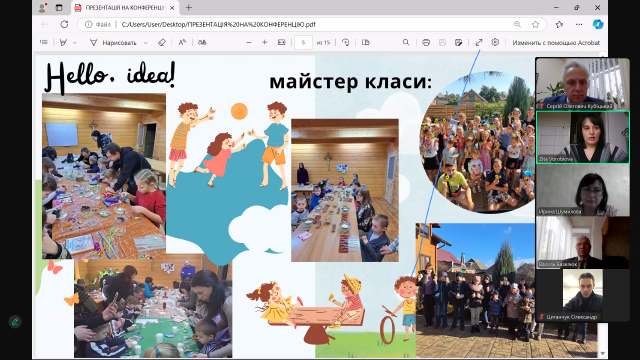Rotate the PDF page
640x360 pixels.
click(345, 42)
